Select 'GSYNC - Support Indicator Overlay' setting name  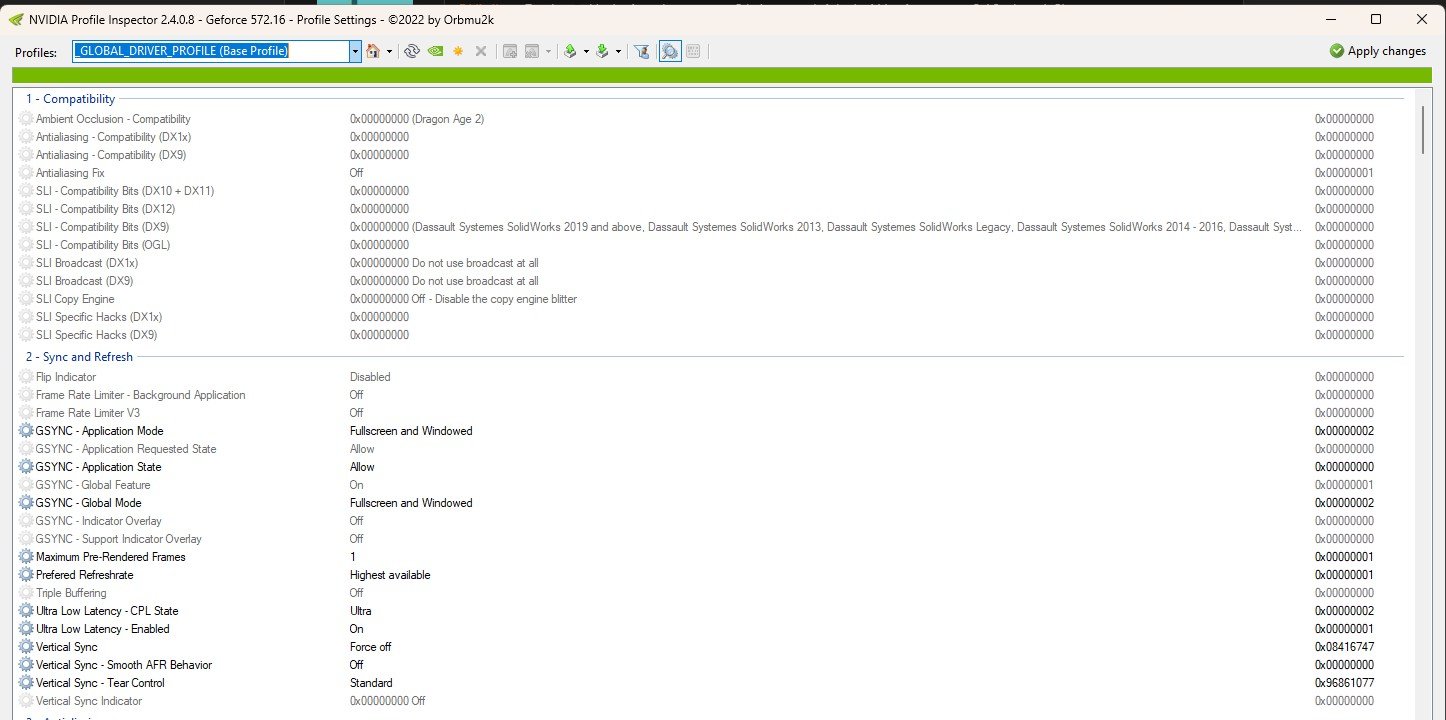[119, 539]
